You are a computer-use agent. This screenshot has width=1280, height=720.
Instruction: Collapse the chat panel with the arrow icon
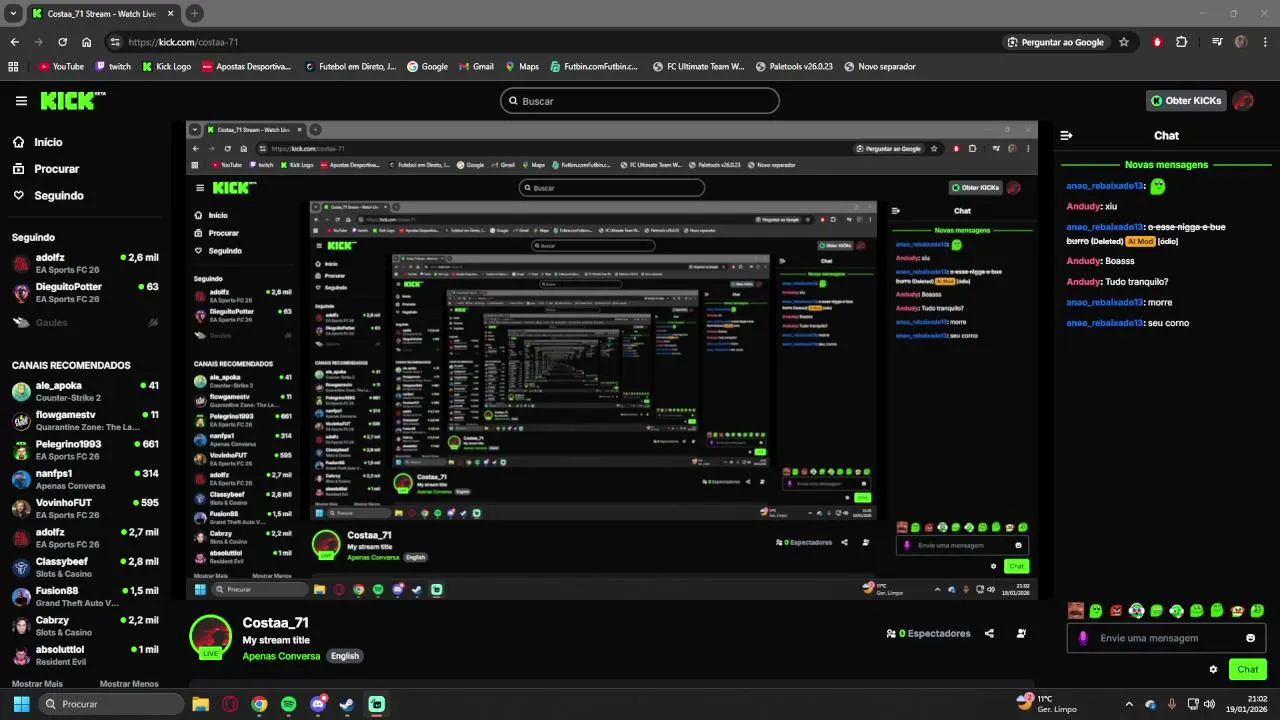(1066, 135)
